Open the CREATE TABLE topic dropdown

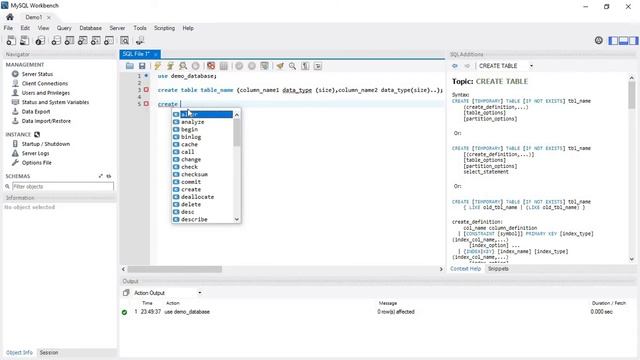coord(531,66)
